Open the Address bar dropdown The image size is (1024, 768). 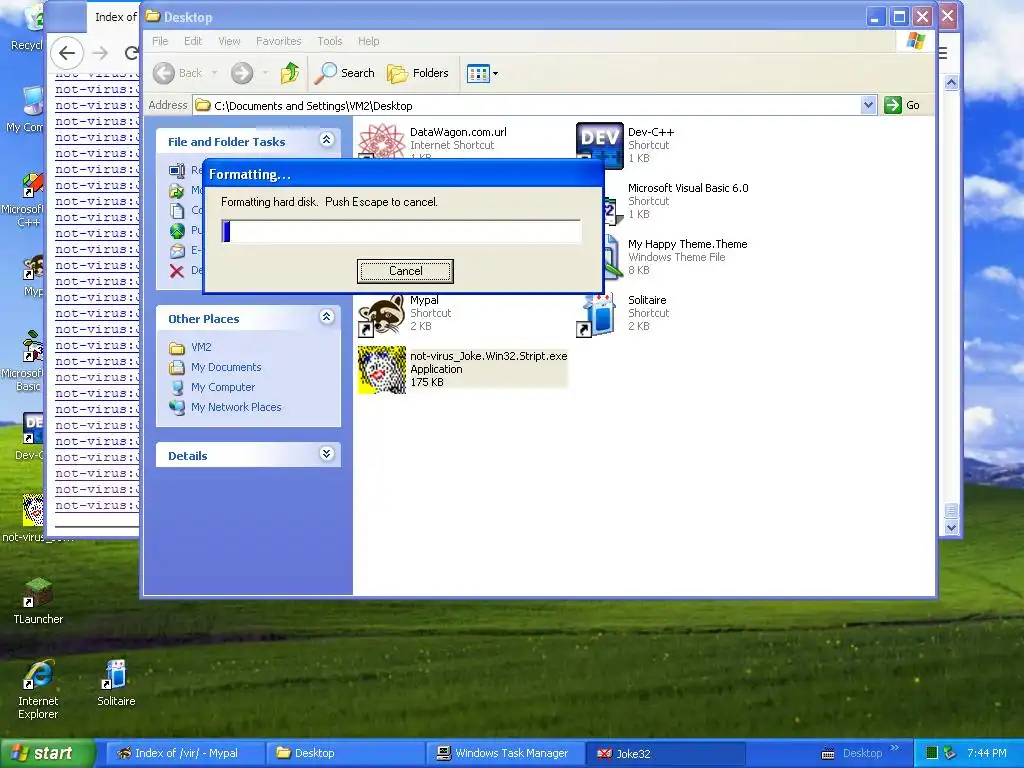tap(868, 105)
